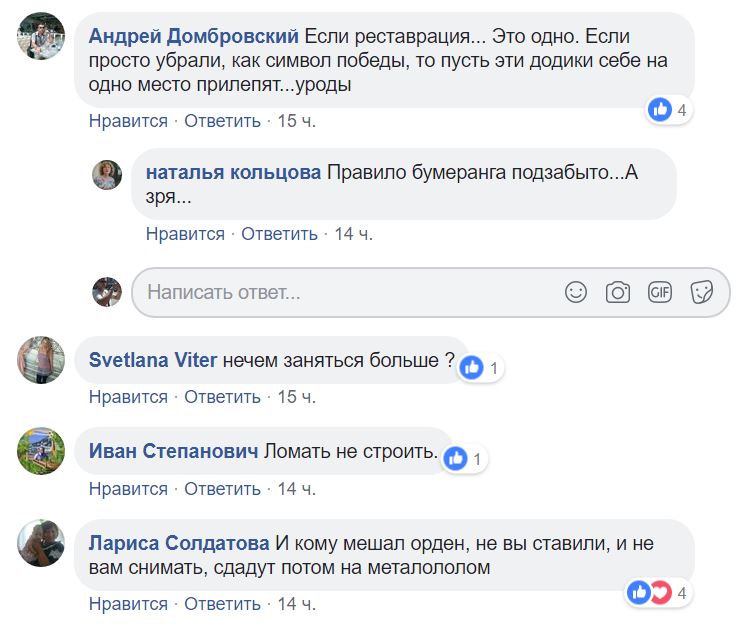Click the "14 ч." timestamp on Лариса Солдатова's comment
Viewport: 744px width, 631px height.
[x=296, y=604]
